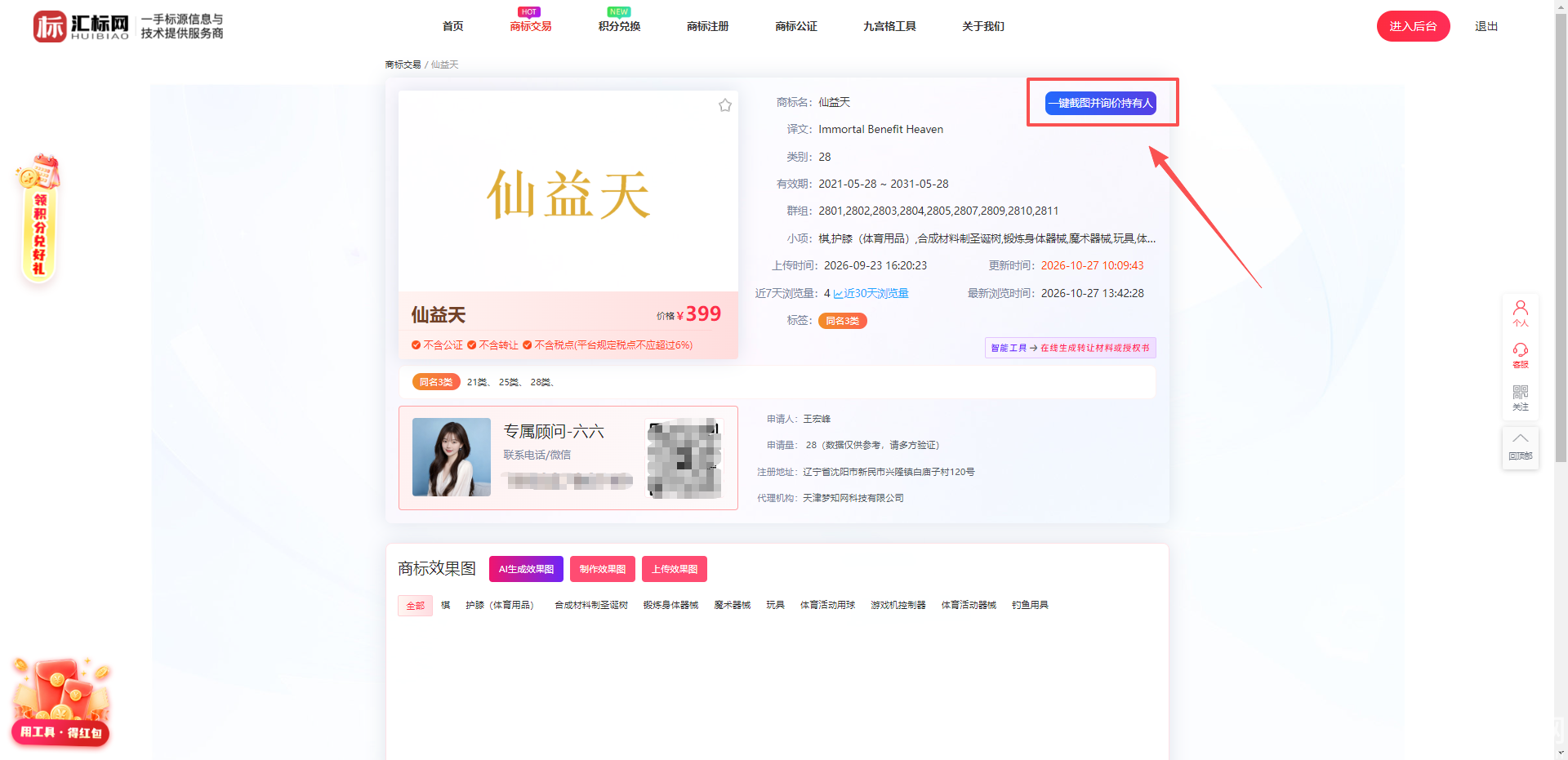Select the 全部 effect filter tab
The height and width of the screenshot is (760, 1568).
[x=415, y=605]
